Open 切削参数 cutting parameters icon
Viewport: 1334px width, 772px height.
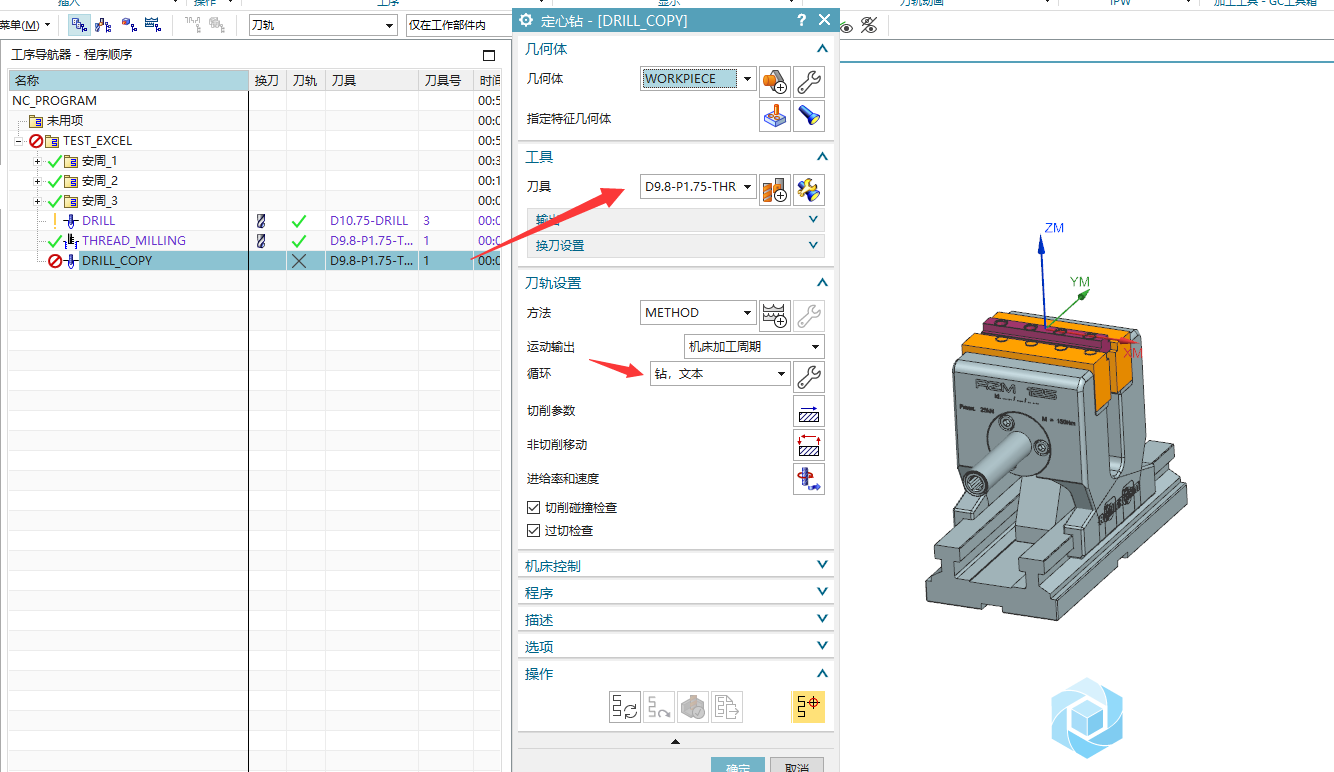point(809,411)
